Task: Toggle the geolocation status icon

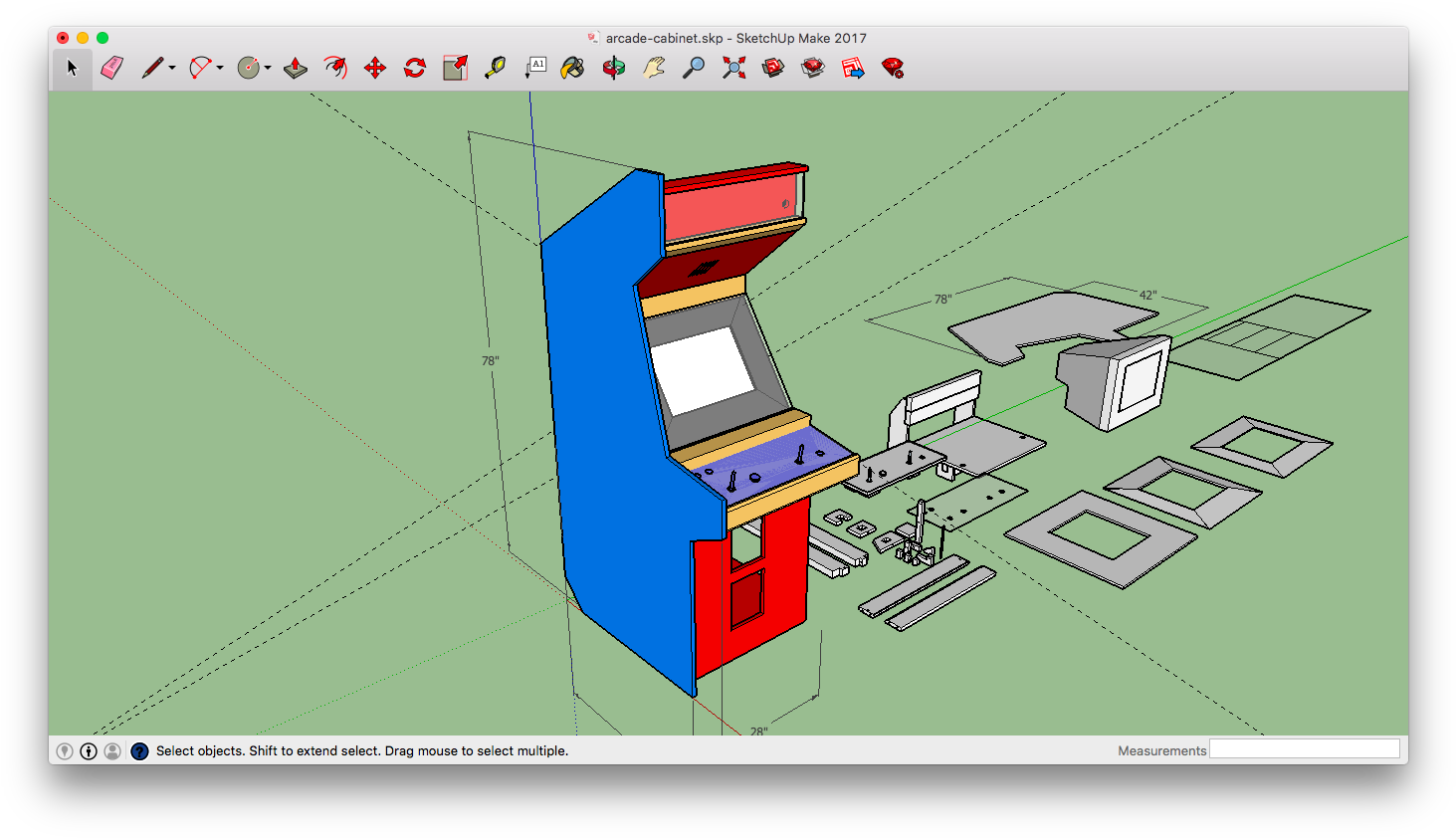Action: click(65, 751)
